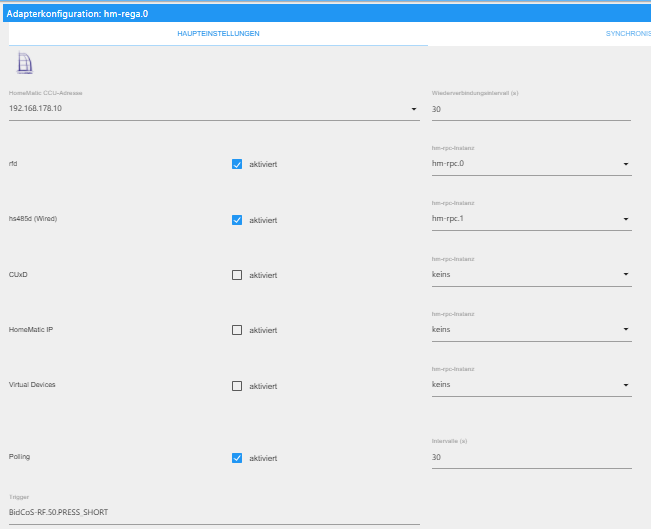Click the Polling row label
Screen dimensions: 651x529
point(20,457)
